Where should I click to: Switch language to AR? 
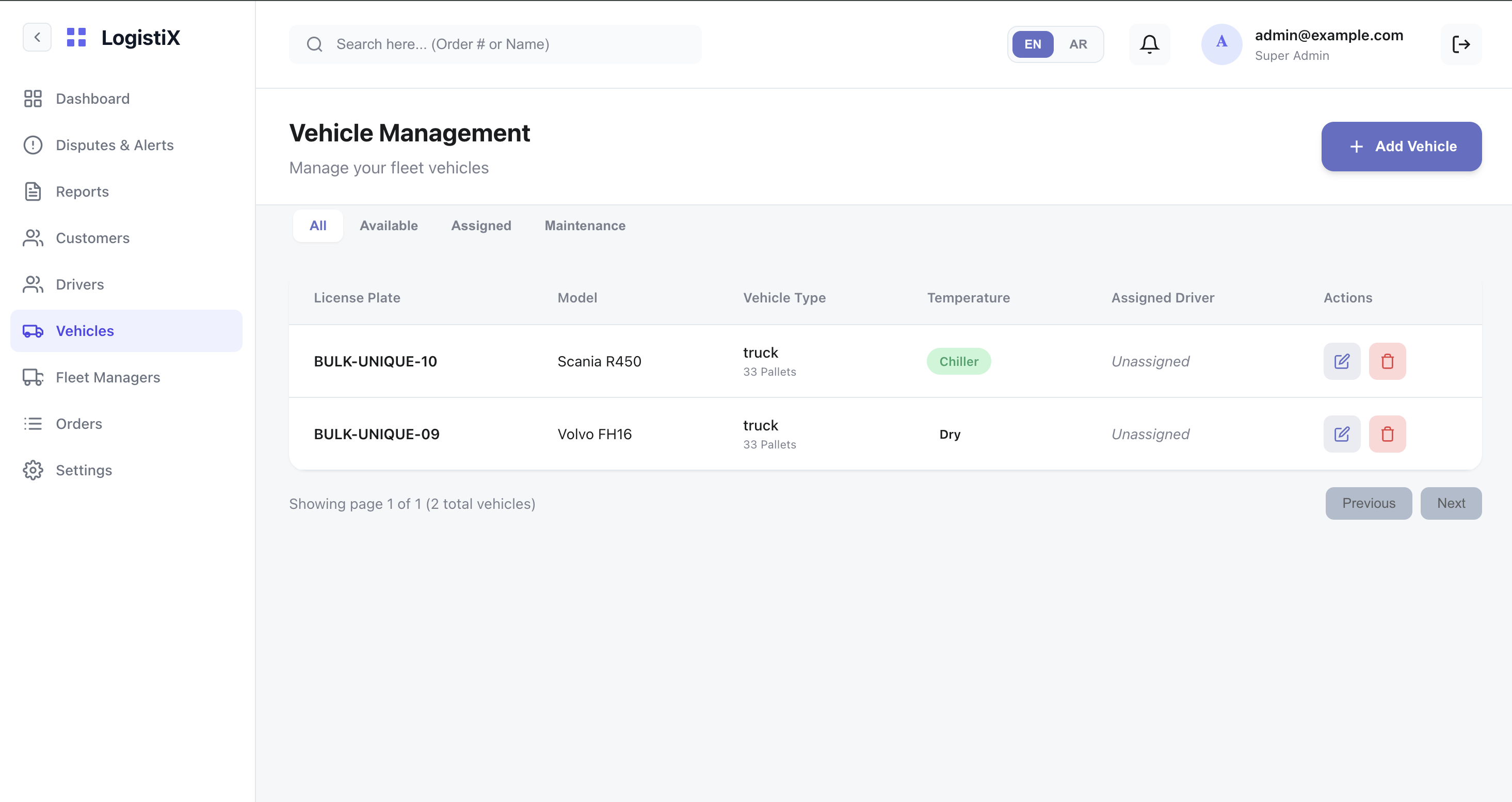[x=1077, y=44]
